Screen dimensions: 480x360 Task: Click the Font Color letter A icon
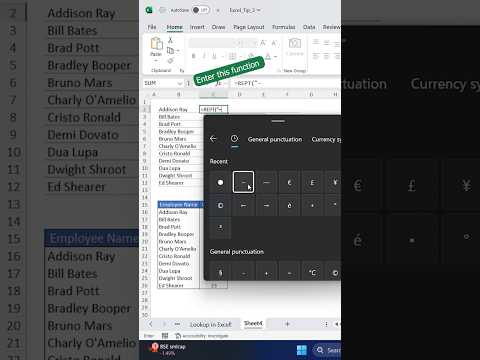click(x=268, y=56)
